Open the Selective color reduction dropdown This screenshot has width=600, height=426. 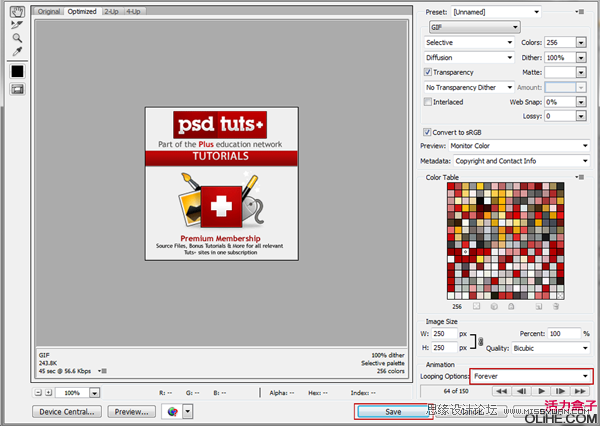[469, 42]
